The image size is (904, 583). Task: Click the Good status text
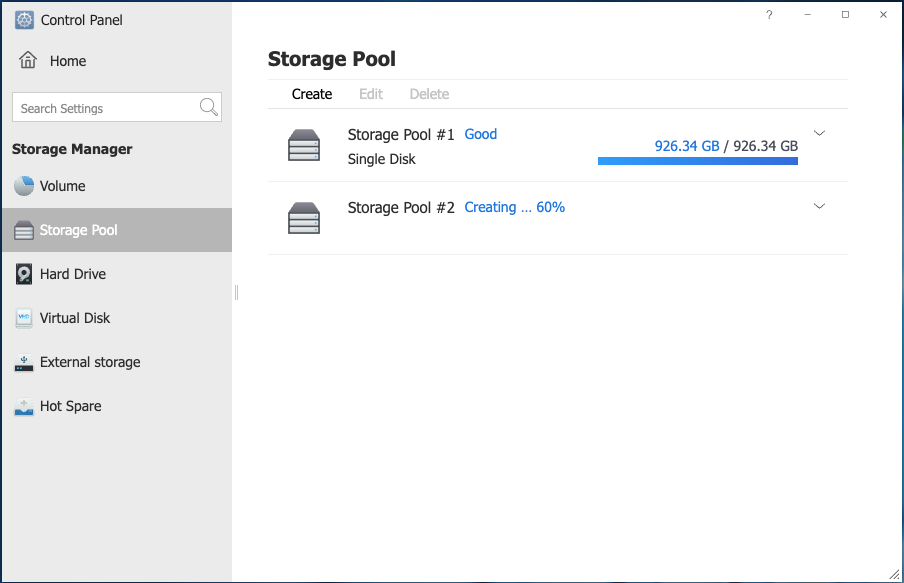pos(480,134)
